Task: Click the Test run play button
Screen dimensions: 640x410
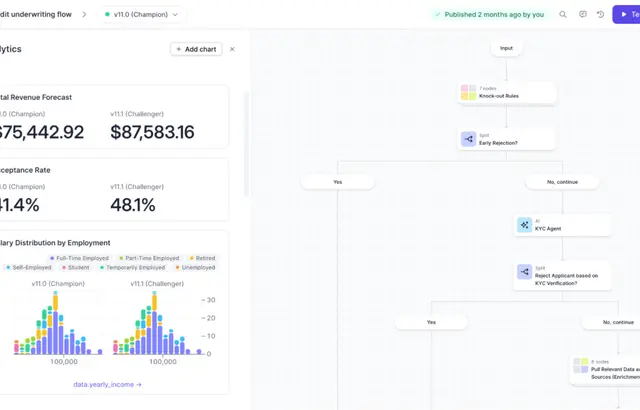Action: coord(627,14)
